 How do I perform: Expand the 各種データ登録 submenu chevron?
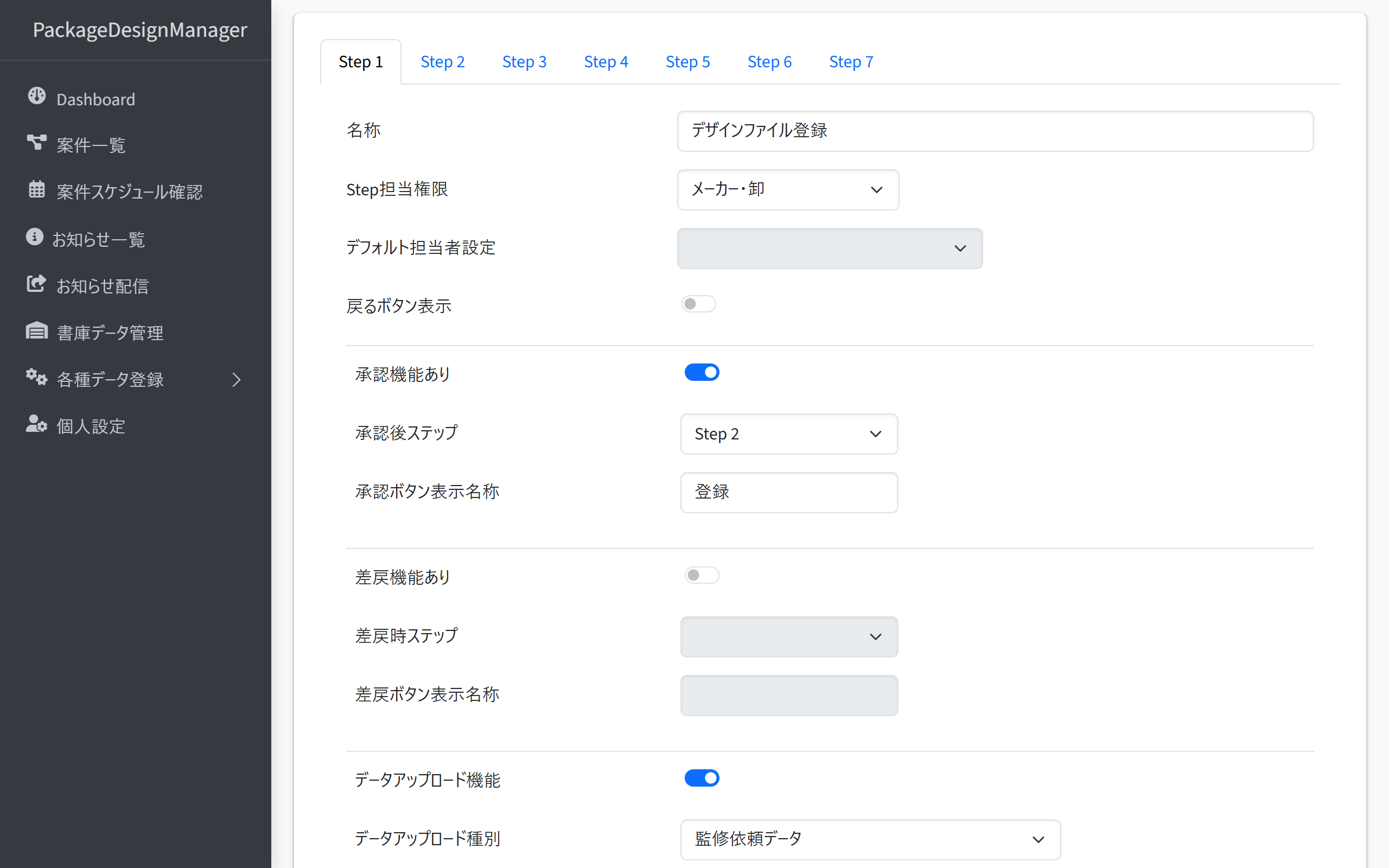pyautogui.click(x=237, y=379)
